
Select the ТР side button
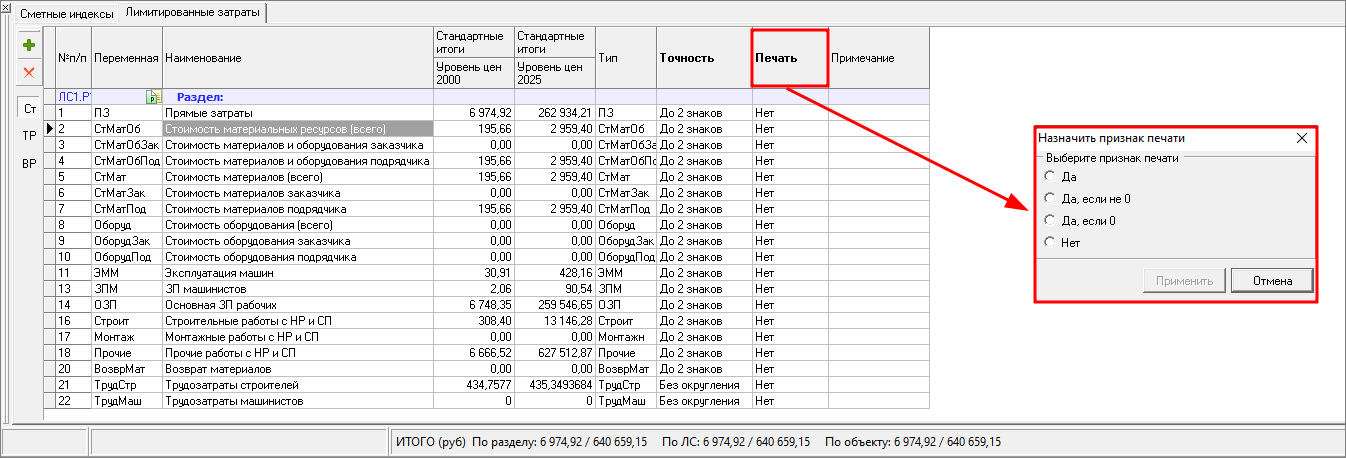tap(30, 135)
